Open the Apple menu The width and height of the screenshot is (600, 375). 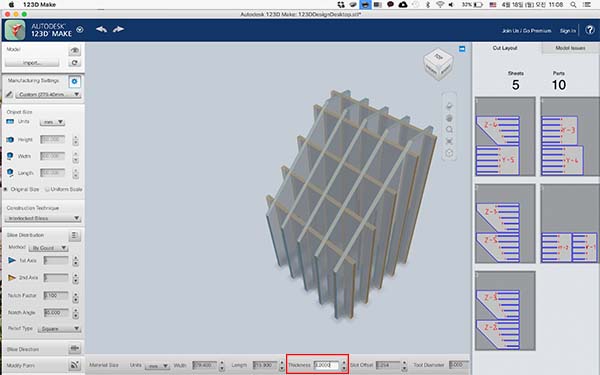click(x=11, y=5)
